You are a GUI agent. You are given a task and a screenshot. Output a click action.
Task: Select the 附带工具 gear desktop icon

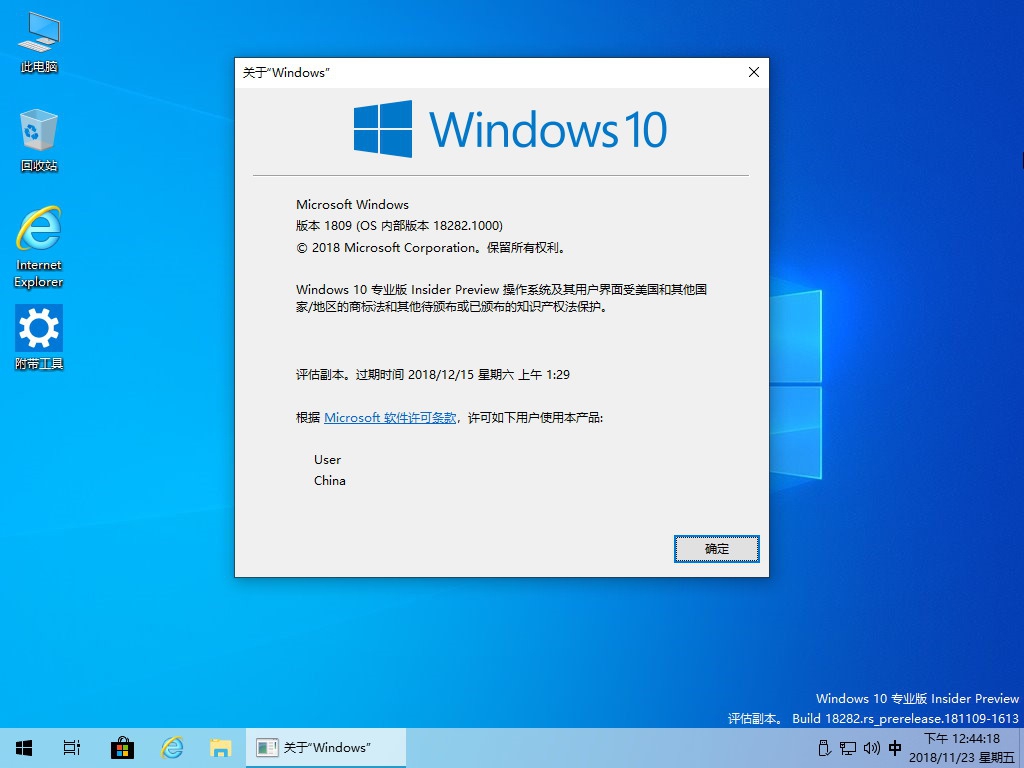click(x=39, y=337)
